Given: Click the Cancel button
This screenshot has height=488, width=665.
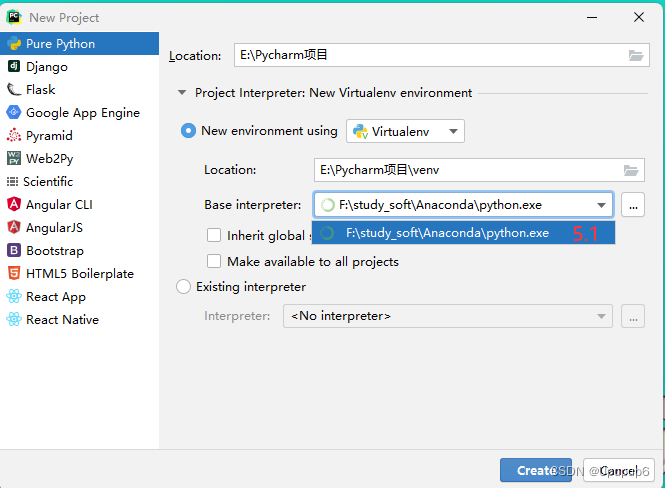Looking at the screenshot, I should tap(619, 470).
